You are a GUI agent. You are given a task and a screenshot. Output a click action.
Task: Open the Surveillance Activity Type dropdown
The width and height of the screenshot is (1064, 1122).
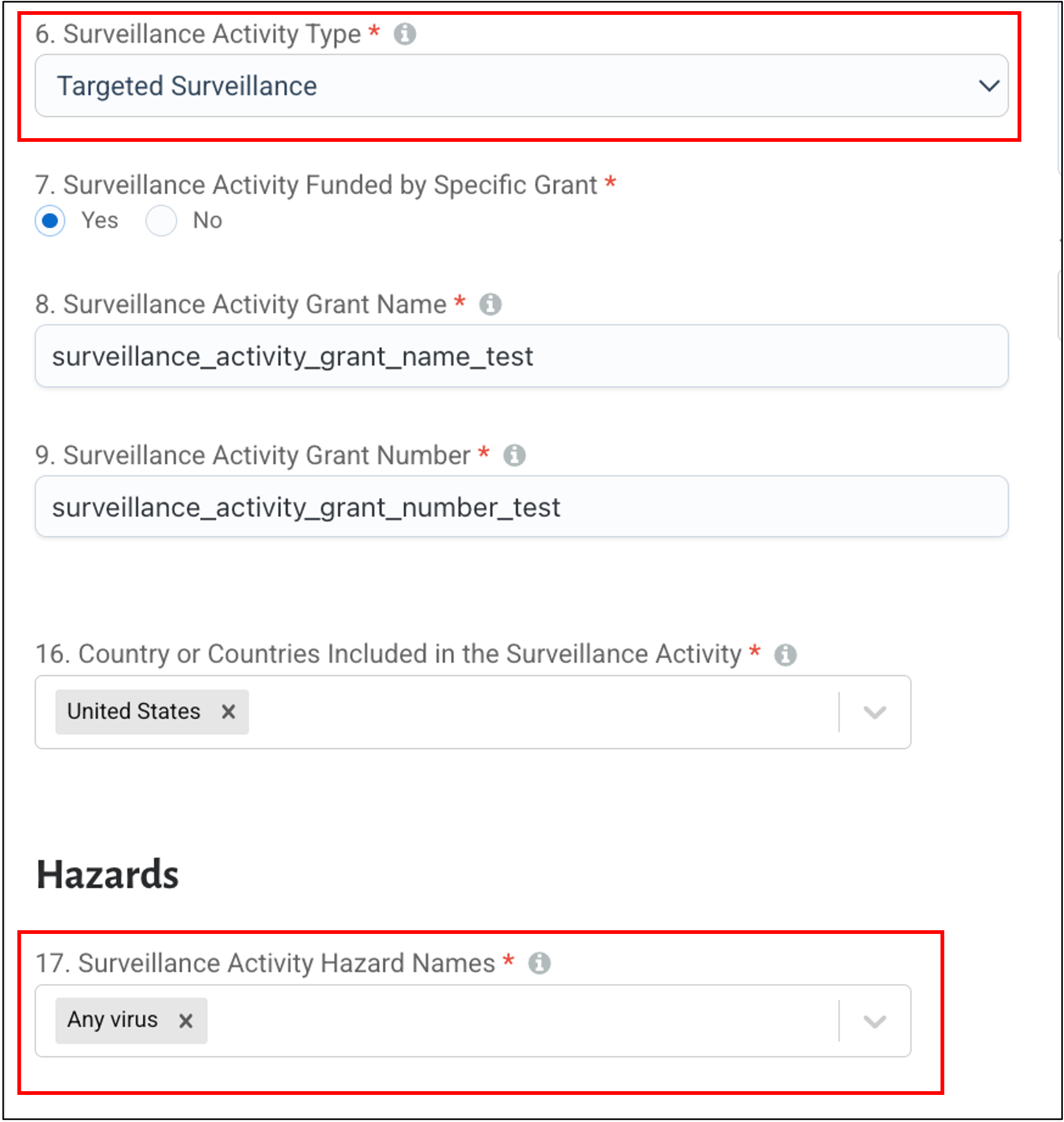[x=521, y=86]
